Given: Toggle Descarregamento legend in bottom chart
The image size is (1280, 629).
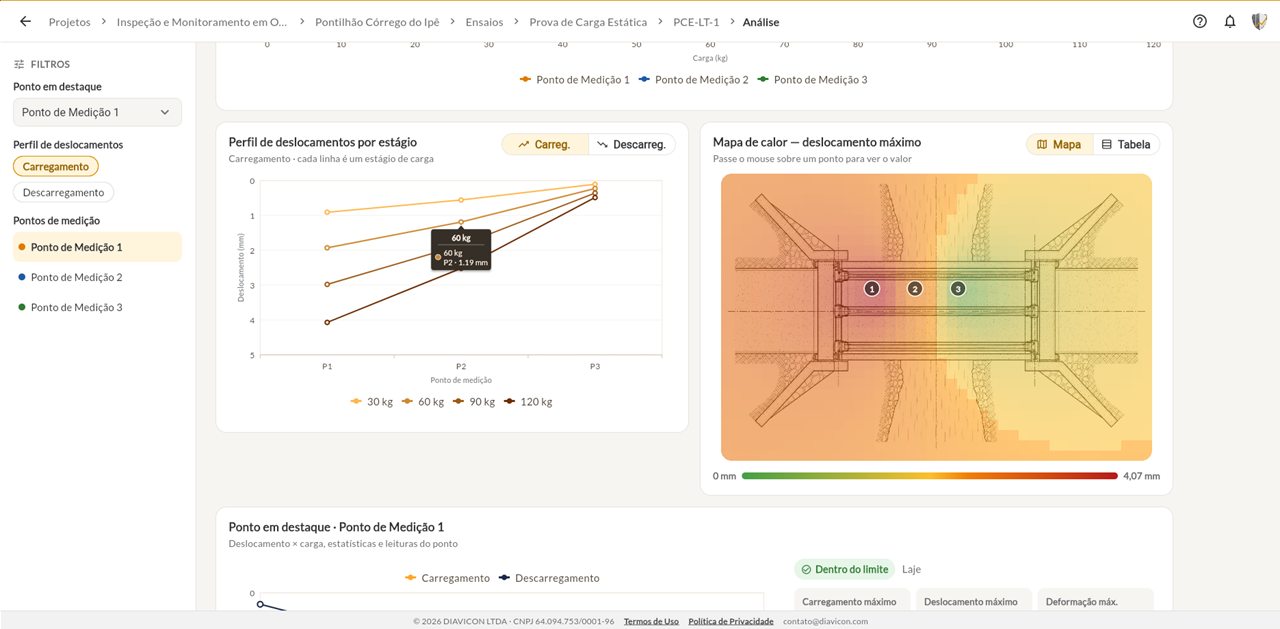Looking at the screenshot, I should 549,578.
